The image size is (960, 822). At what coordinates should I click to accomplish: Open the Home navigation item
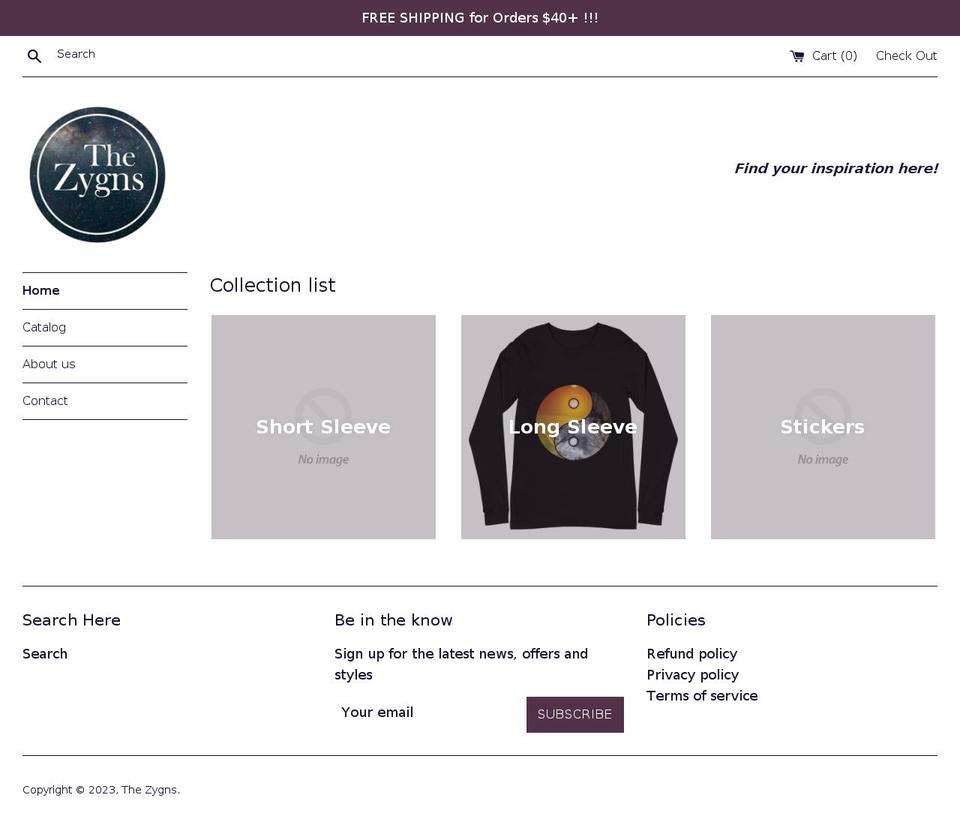[41, 290]
